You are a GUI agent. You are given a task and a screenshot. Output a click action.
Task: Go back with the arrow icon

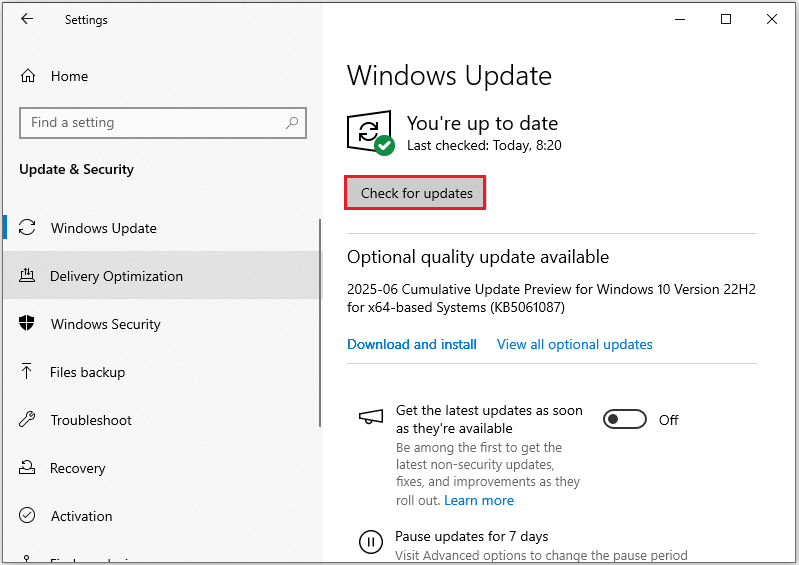(x=27, y=19)
